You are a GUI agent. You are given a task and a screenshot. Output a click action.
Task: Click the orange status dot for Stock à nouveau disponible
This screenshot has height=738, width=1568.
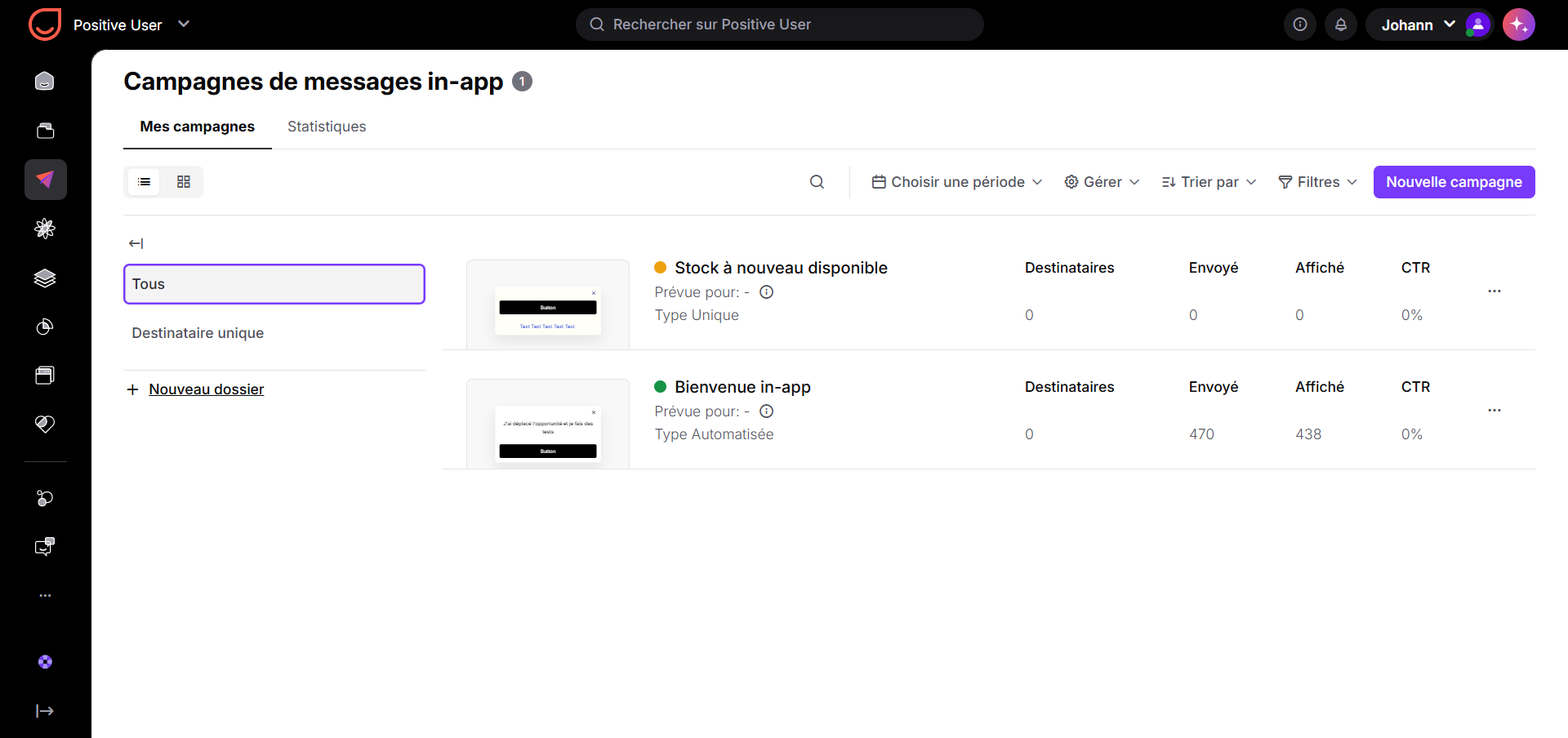point(661,268)
